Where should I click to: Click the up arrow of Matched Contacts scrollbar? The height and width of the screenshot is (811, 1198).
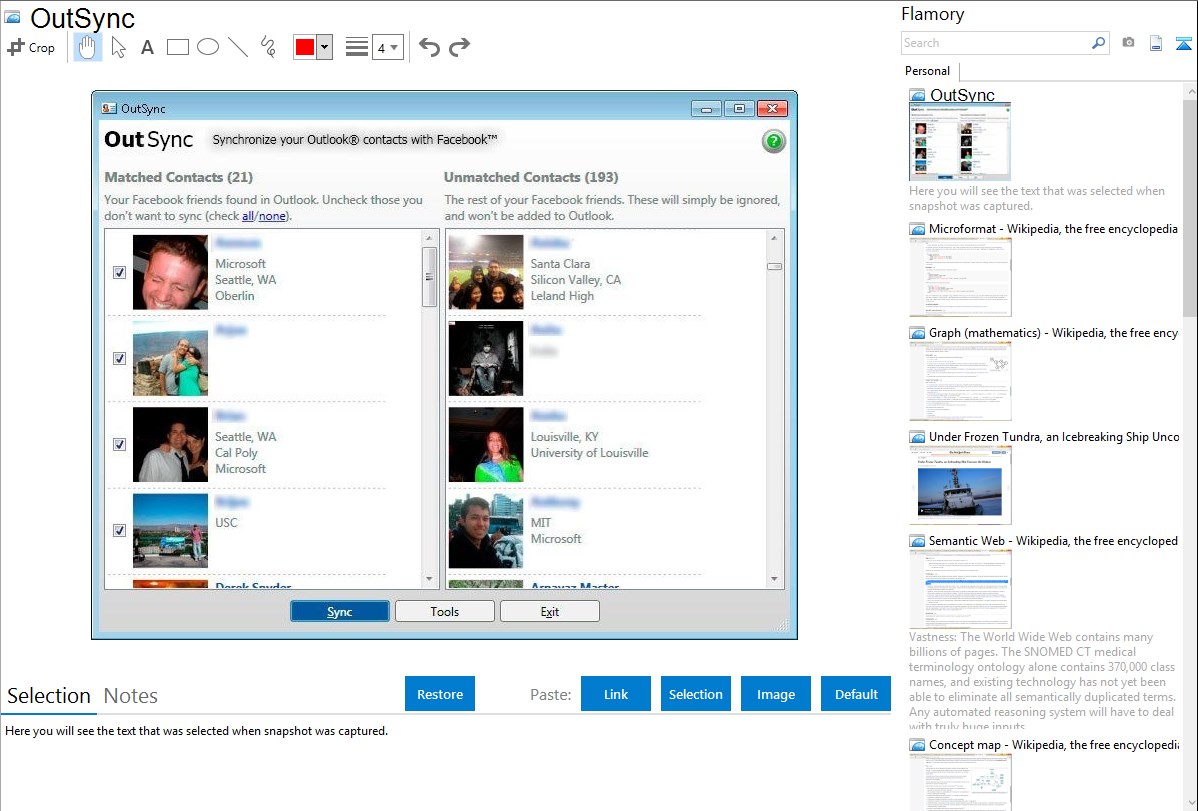429,238
